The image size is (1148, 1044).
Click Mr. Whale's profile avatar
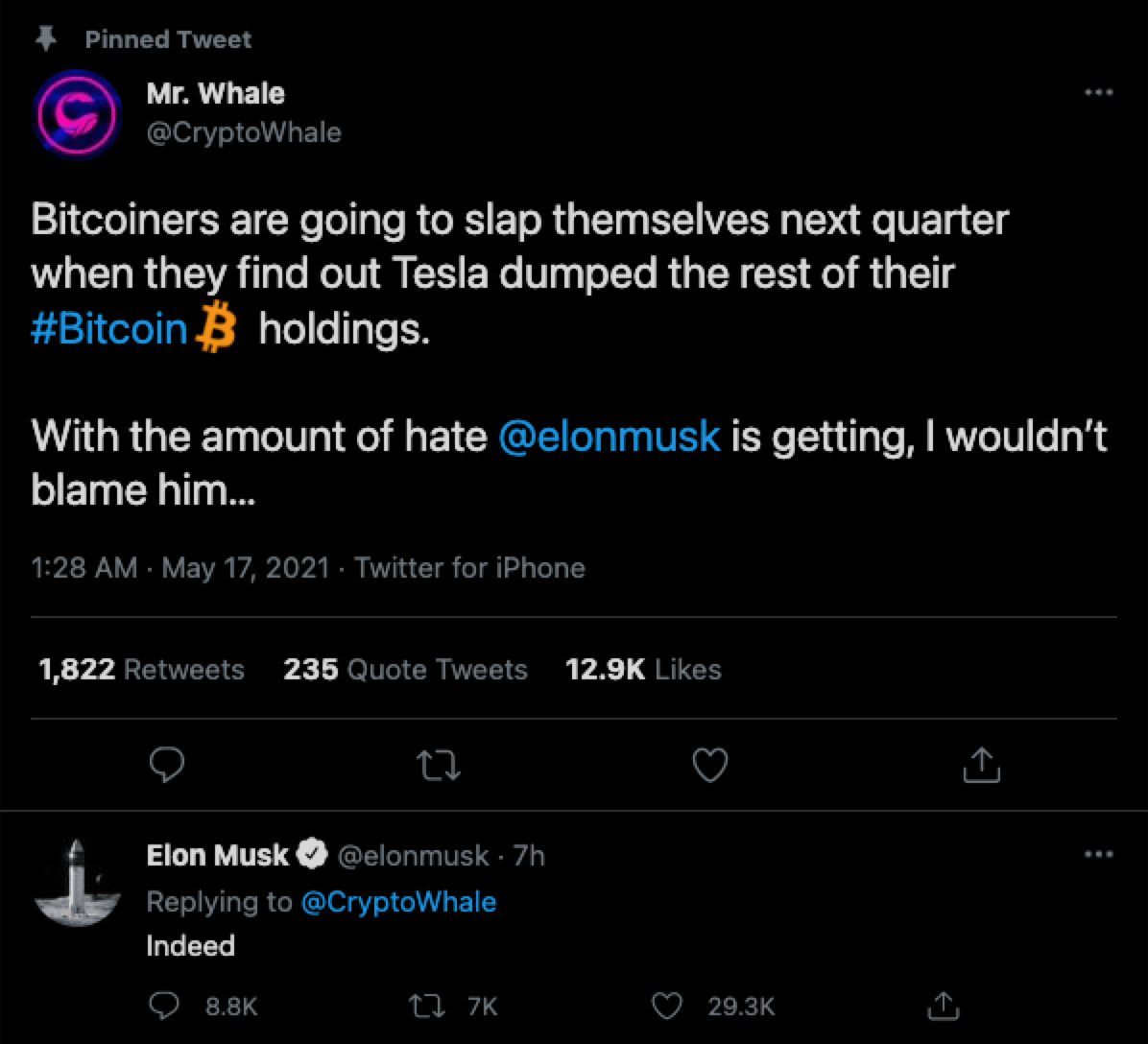[x=76, y=112]
